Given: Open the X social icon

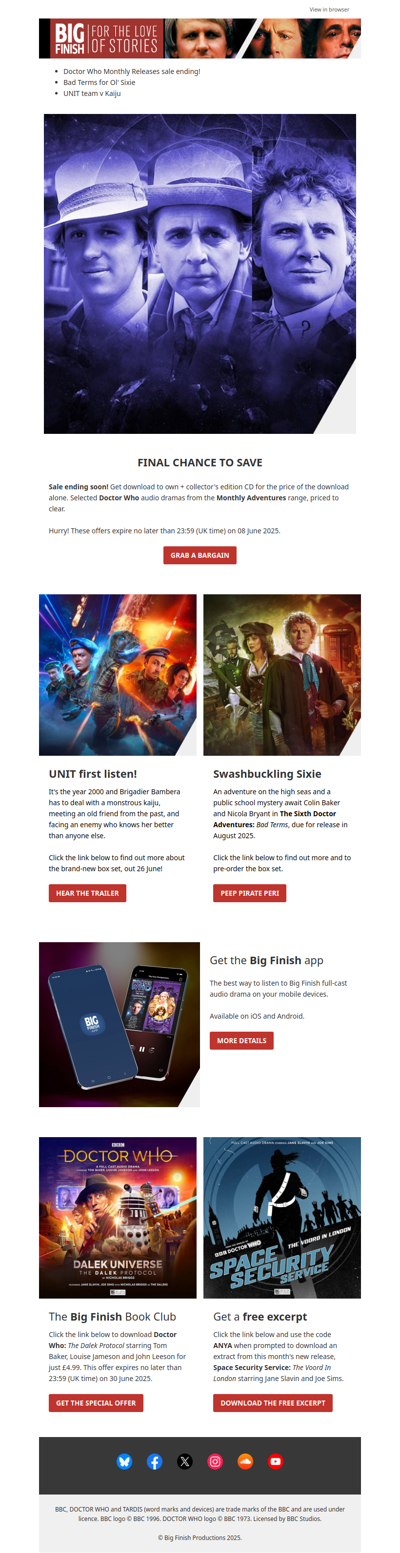Looking at the screenshot, I should point(185,1461).
